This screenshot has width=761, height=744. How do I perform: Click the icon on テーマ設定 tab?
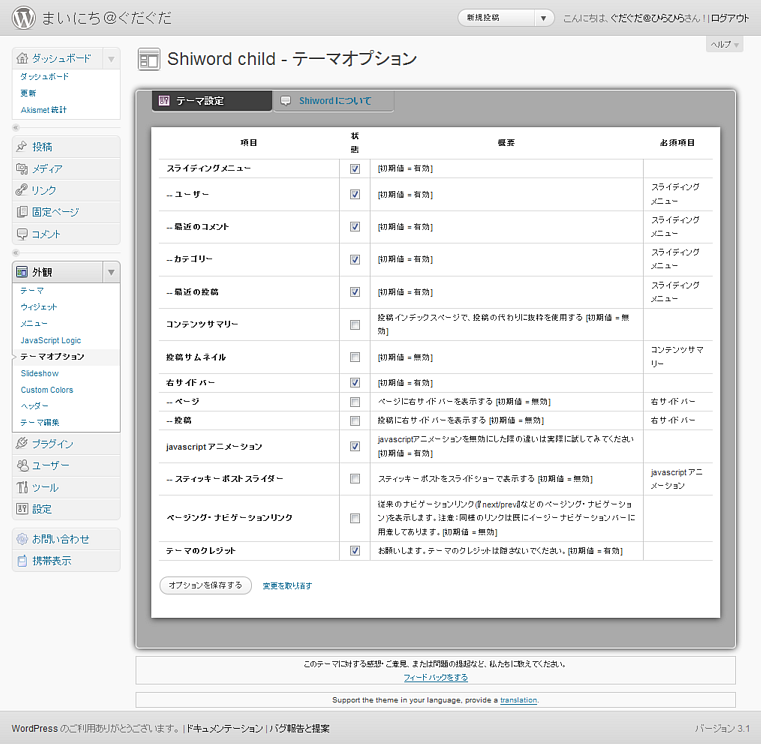tap(164, 101)
